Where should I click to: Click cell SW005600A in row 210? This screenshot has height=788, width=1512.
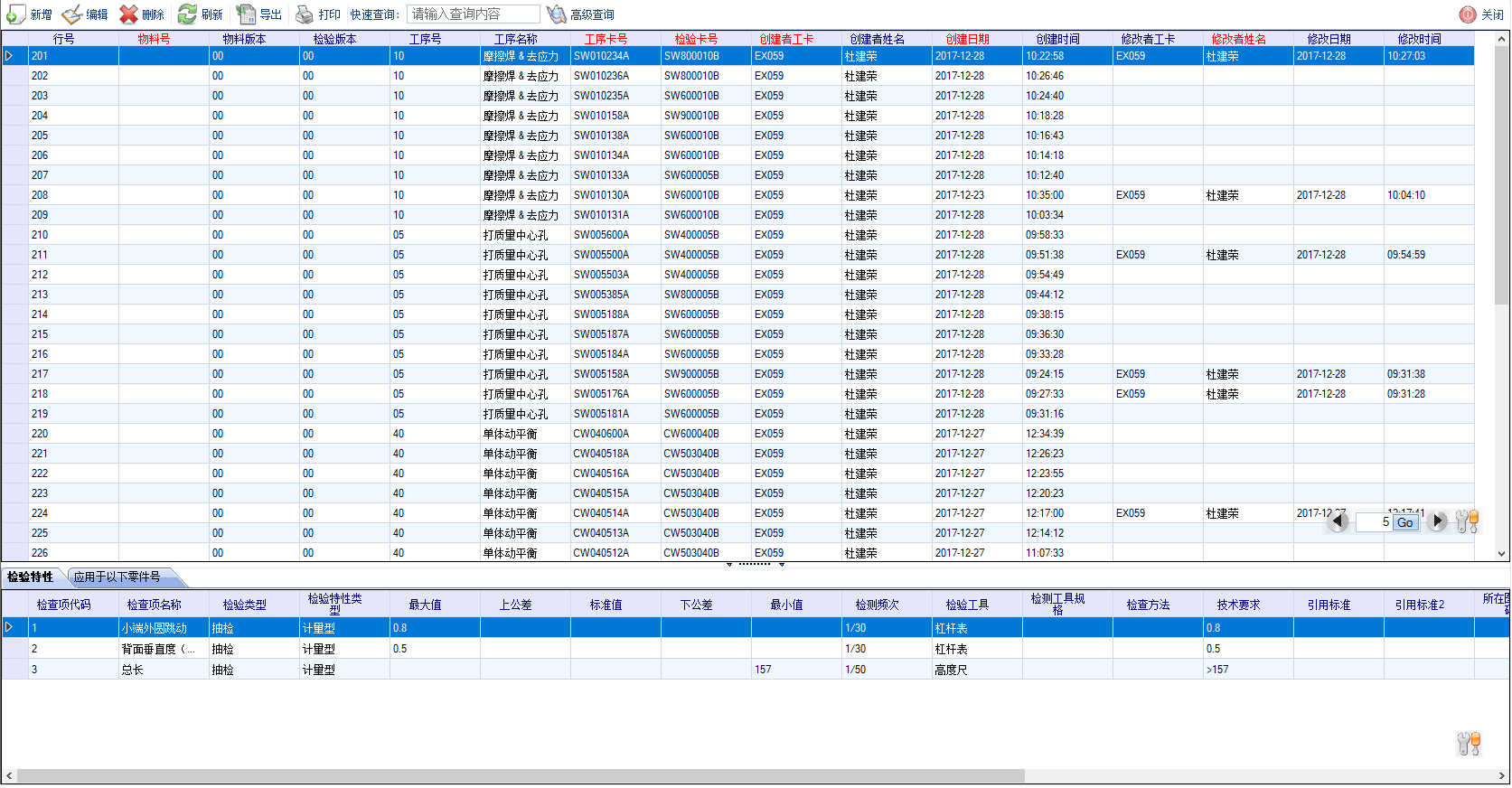coord(615,235)
